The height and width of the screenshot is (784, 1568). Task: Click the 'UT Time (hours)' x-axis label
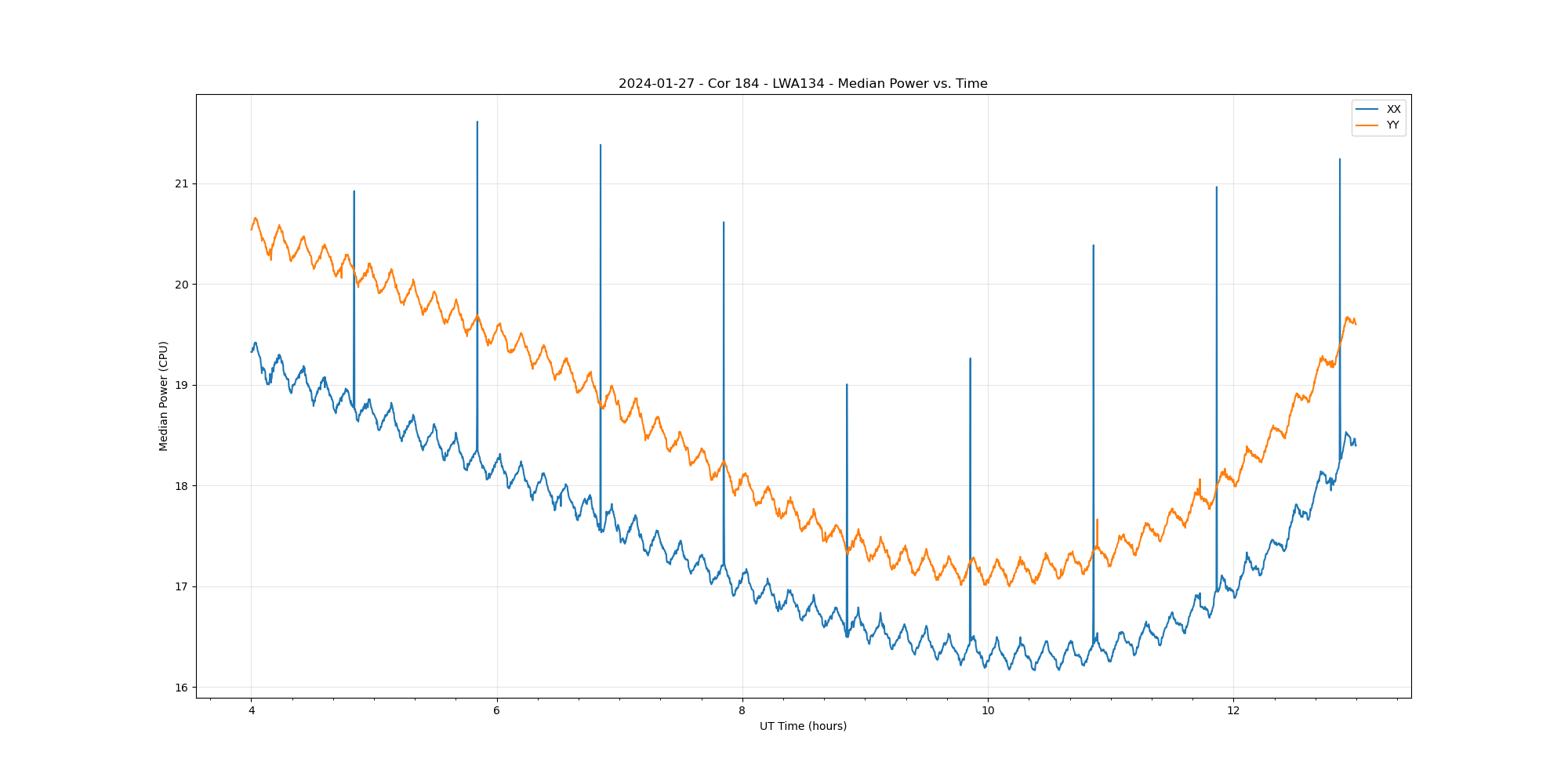[x=803, y=726]
